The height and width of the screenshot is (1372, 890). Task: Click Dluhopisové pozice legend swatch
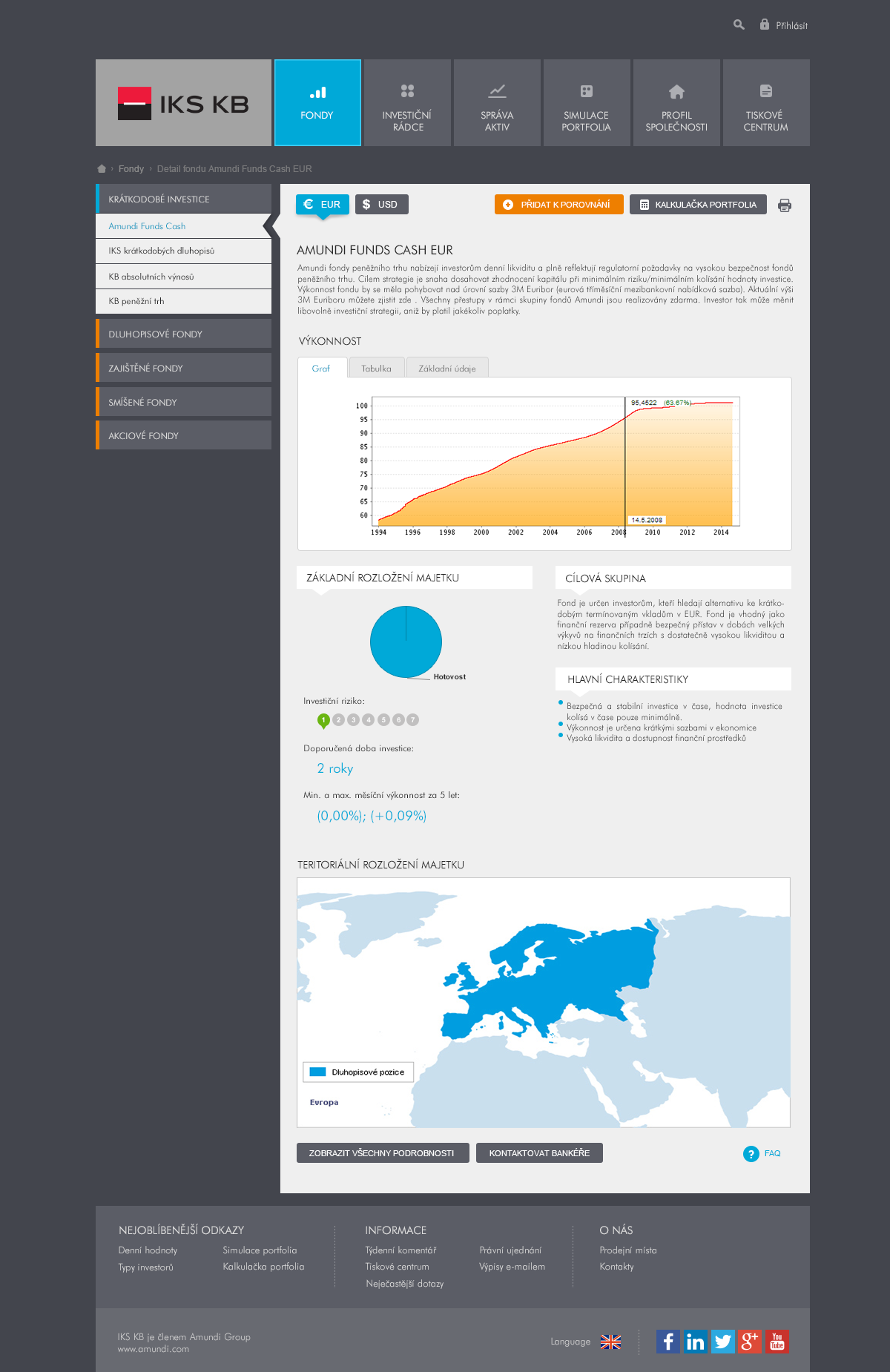(318, 1072)
